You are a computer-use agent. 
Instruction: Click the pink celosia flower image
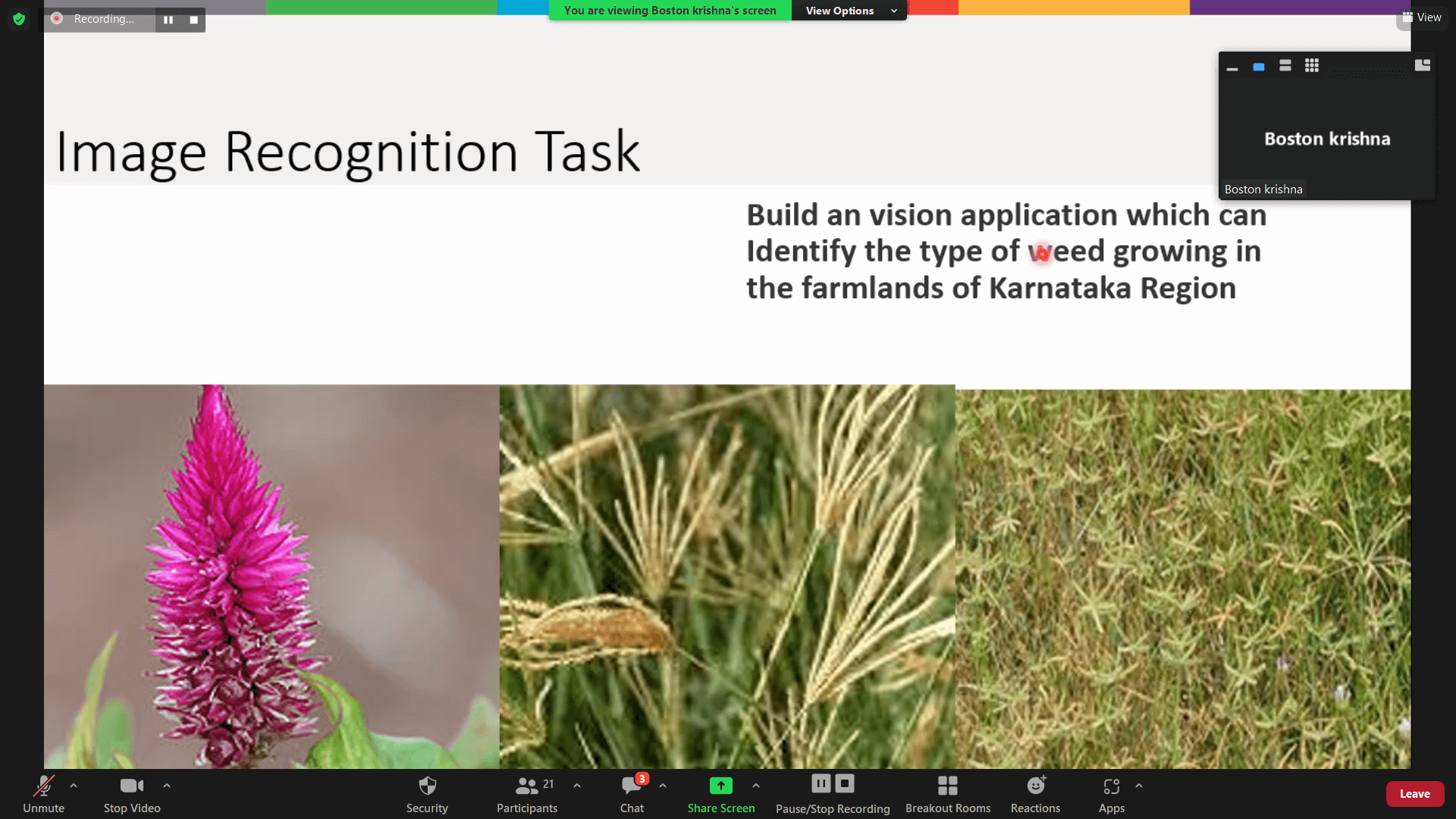coord(271,576)
